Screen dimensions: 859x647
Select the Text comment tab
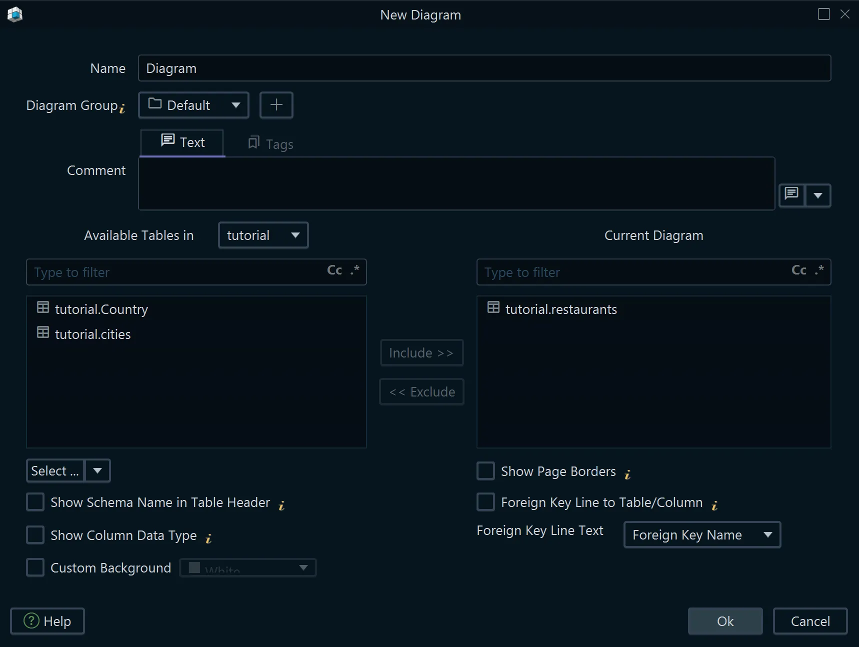click(182, 142)
